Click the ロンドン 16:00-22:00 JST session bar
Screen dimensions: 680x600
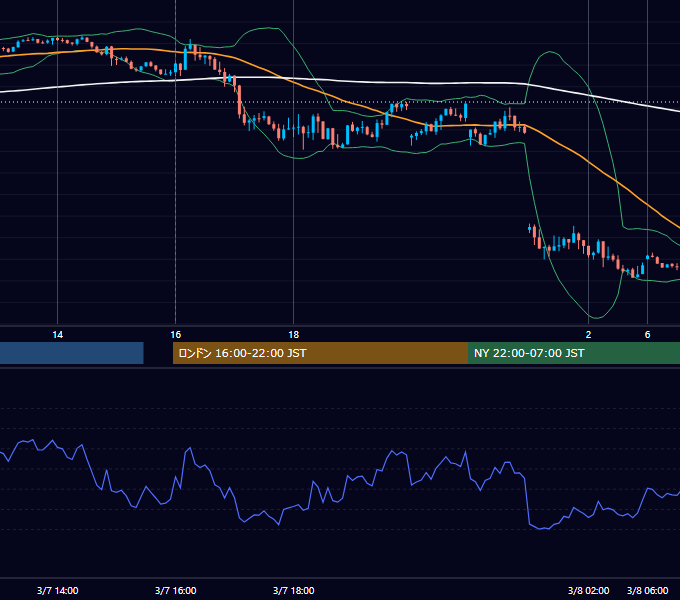coord(320,353)
